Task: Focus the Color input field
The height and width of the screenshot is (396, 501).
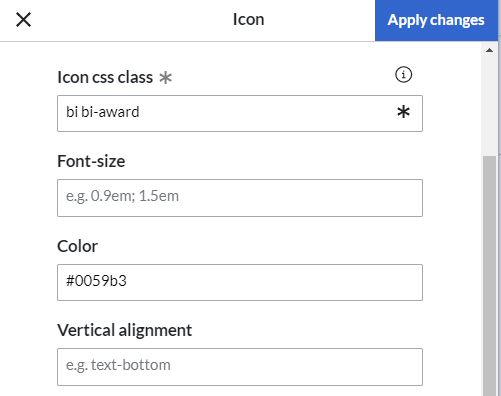Action: pyautogui.click(x=240, y=282)
